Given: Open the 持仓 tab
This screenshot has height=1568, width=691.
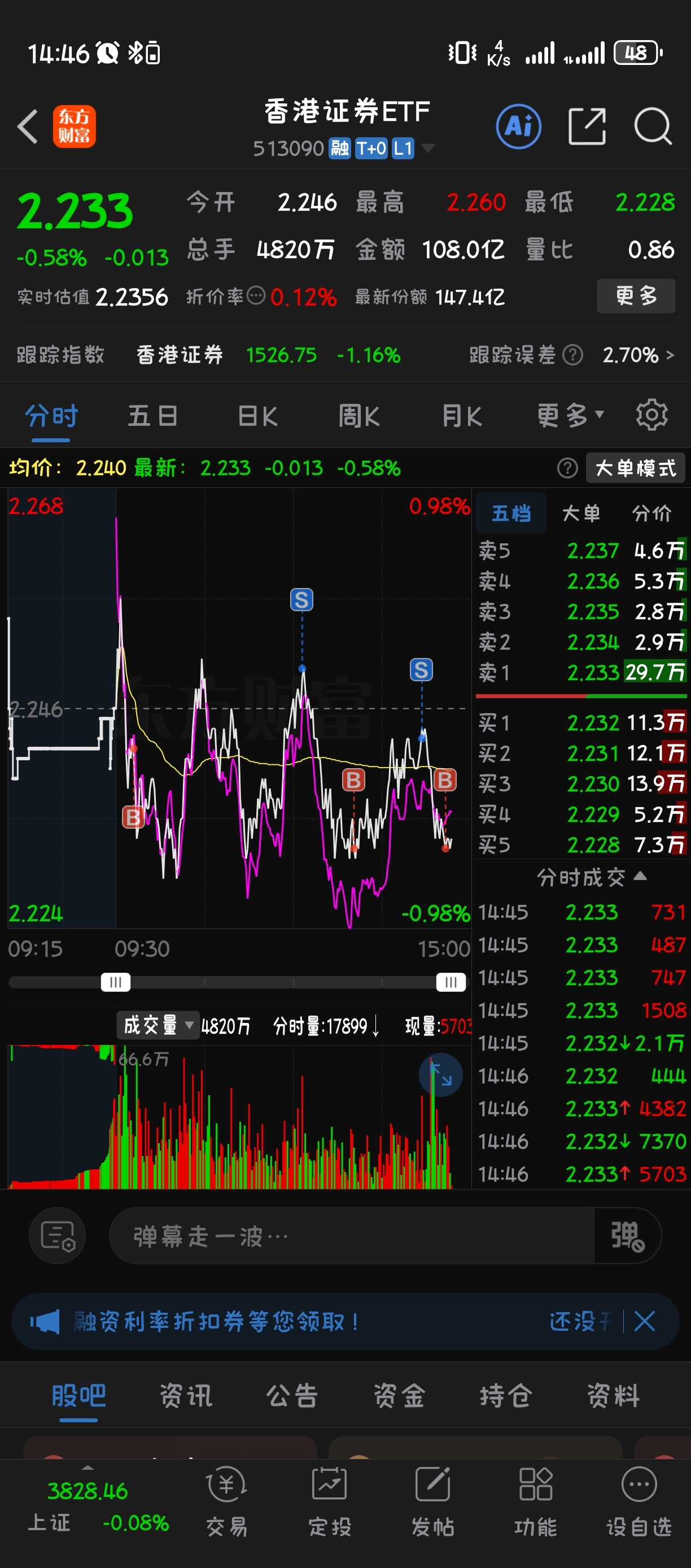Looking at the screenshot, I should [x=506, y=1395].
